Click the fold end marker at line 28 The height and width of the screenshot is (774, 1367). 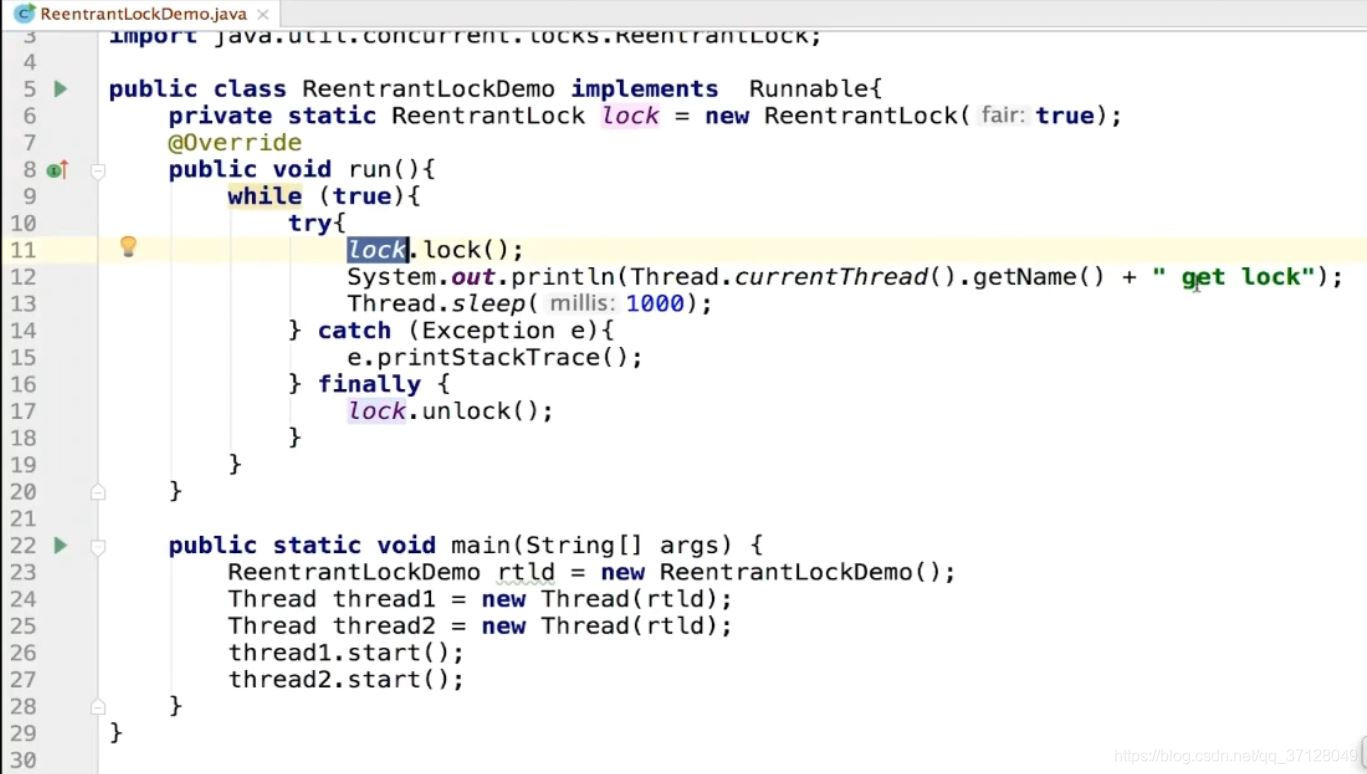point(98,707)
